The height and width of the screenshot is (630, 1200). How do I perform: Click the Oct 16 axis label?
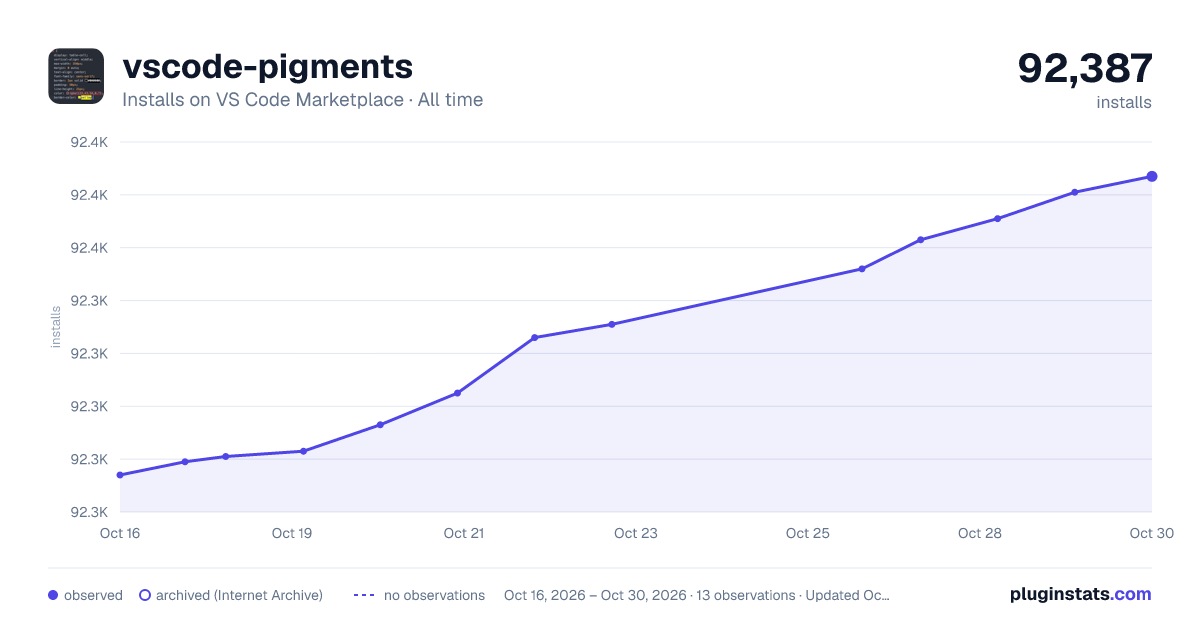pos(120,533)
